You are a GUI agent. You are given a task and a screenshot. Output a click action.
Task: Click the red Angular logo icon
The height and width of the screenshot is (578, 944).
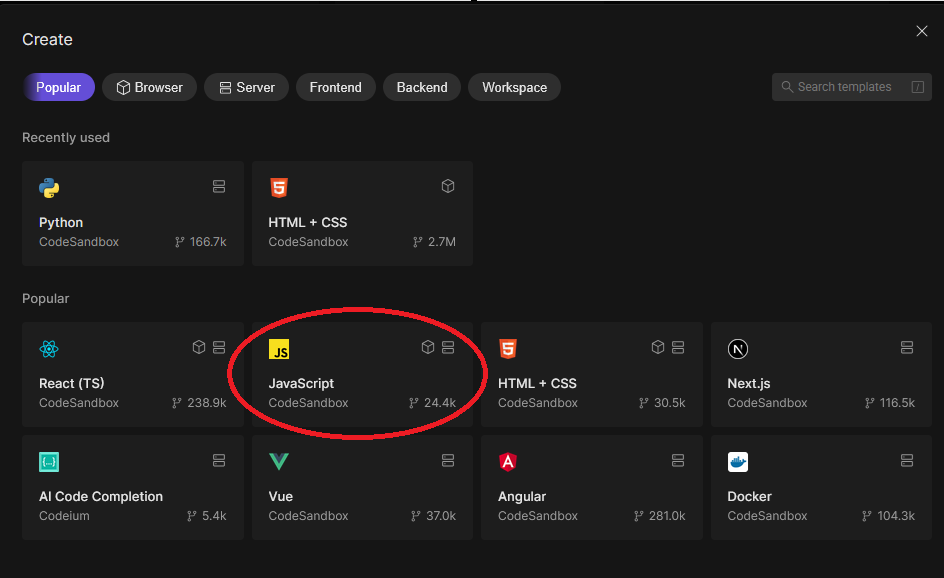(x=508, y=462)
